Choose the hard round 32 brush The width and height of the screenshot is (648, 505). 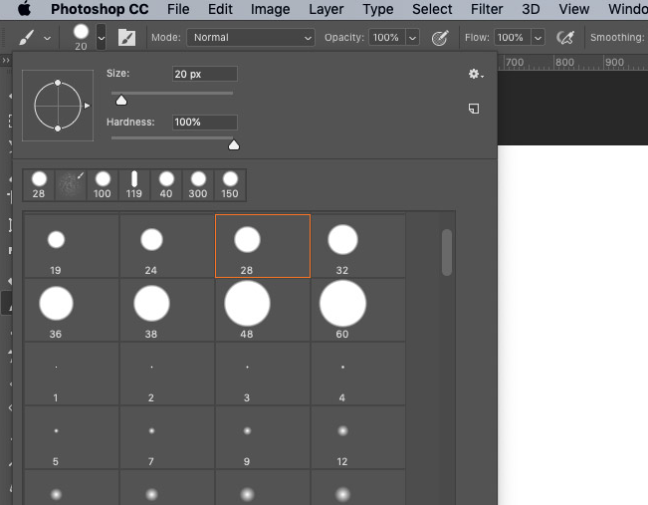coord(358,246)
